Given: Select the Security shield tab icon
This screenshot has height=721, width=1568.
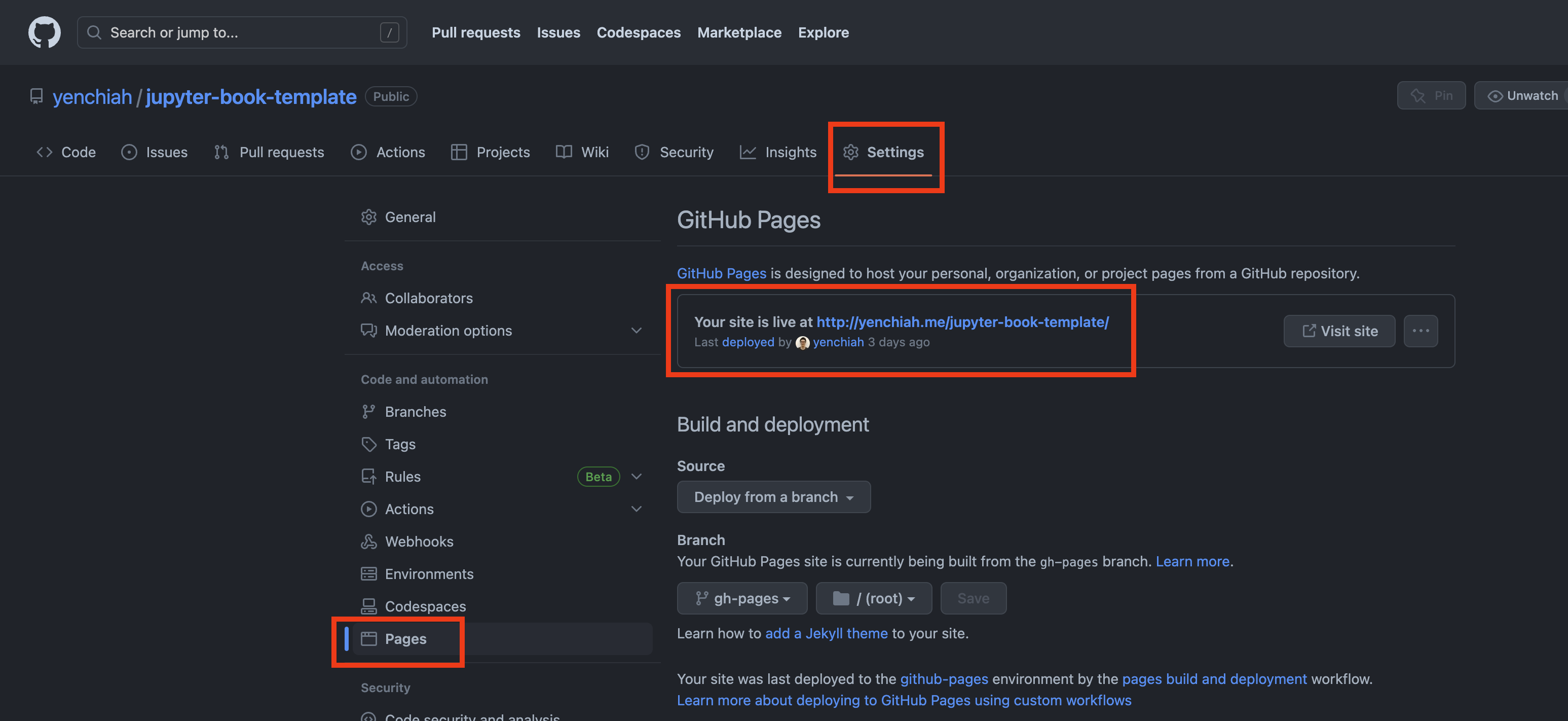Looking at the screenshot, I should coord(642,152).
